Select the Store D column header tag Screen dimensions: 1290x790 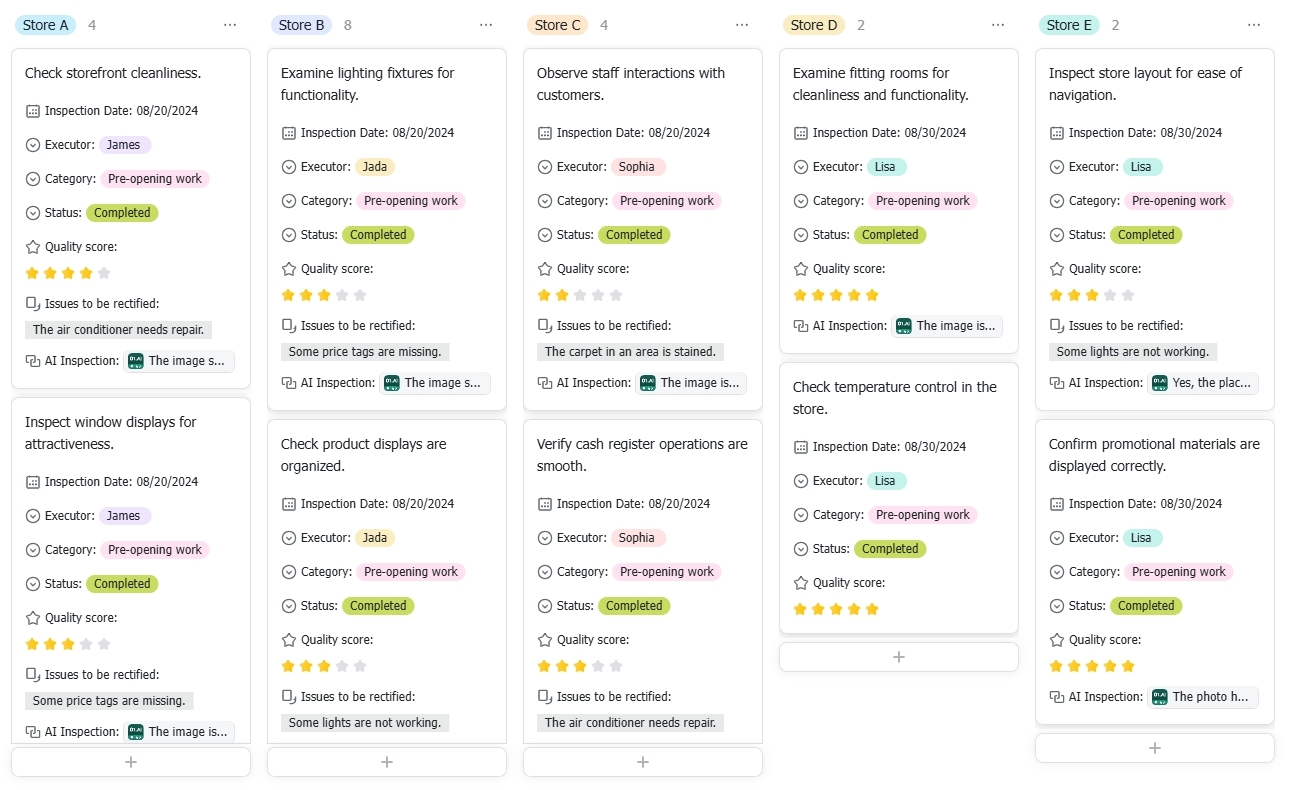[x=814, y=25]
